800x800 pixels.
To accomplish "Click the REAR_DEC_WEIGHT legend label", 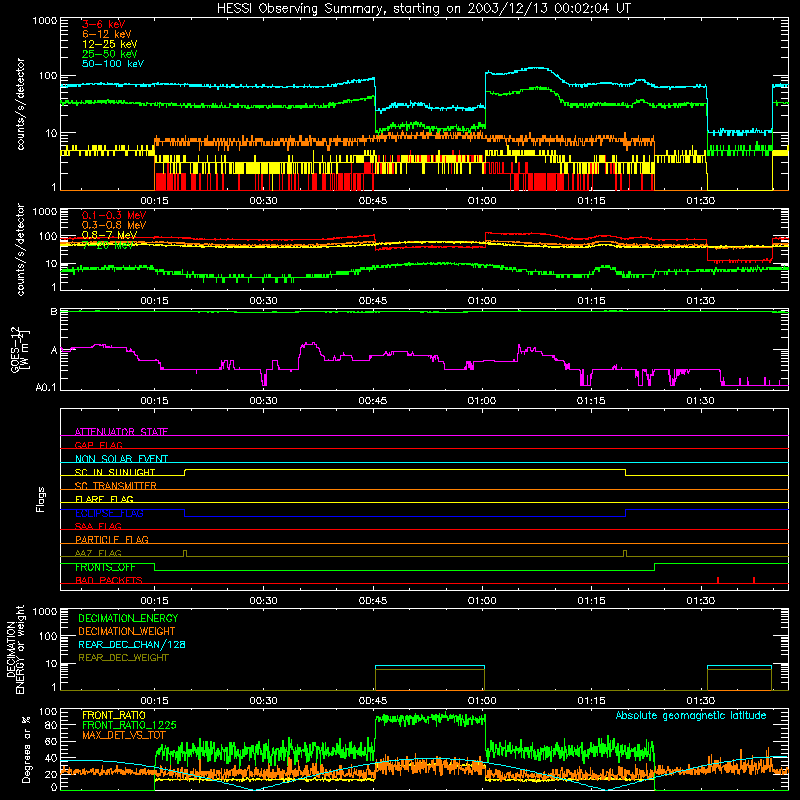I will point(123,658).
